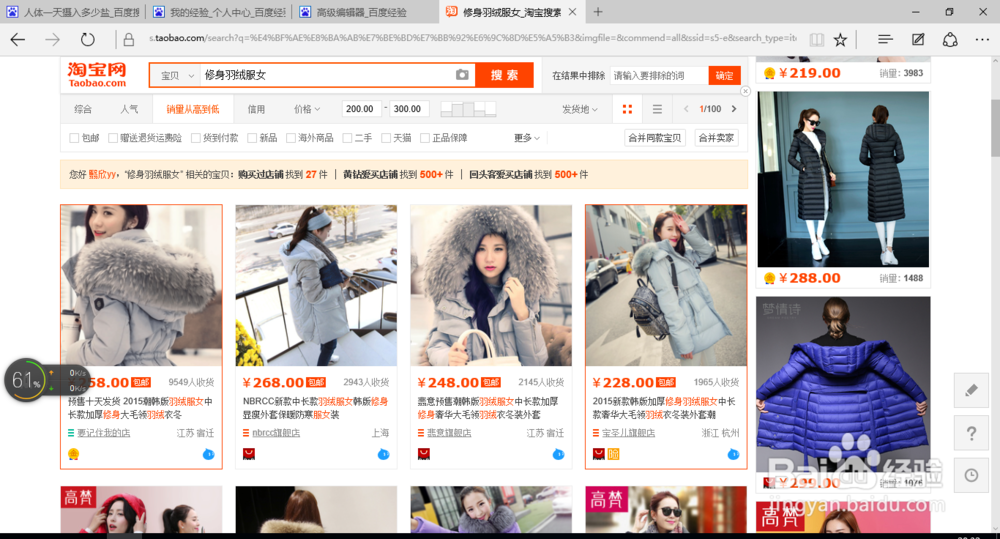Make a web note icon

[x=918, y=40]
